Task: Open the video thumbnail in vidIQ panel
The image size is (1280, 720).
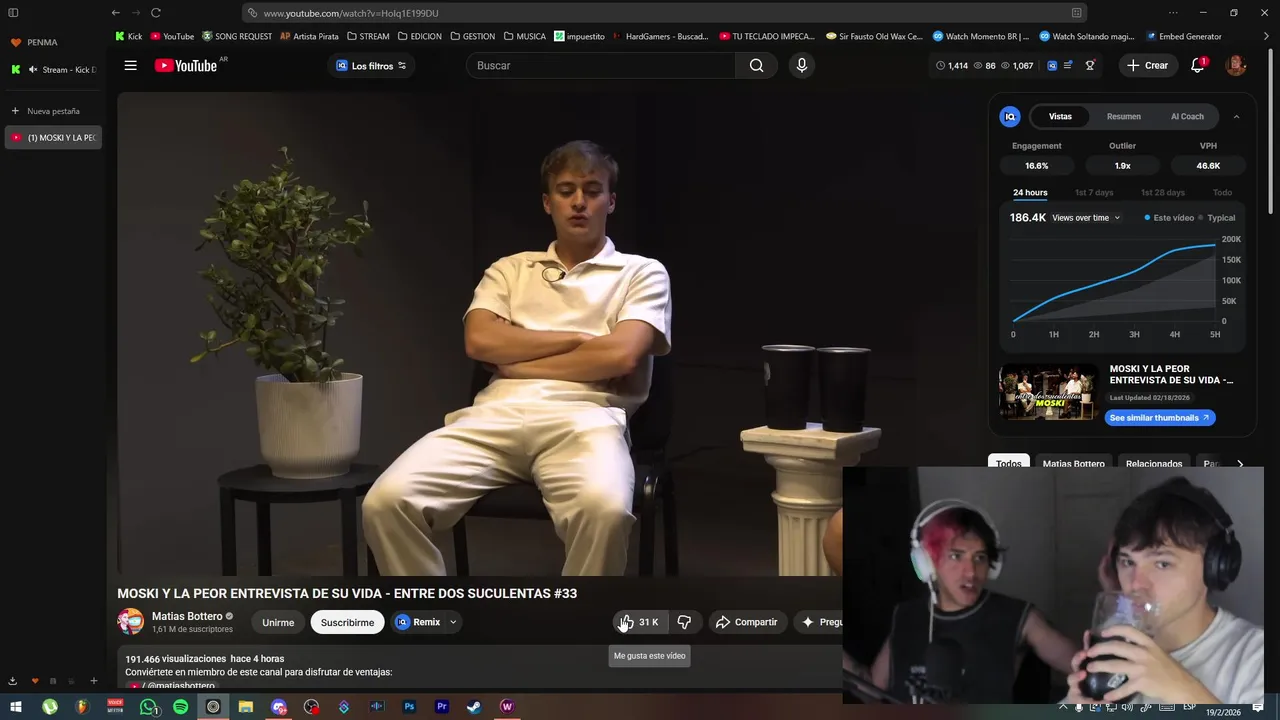Action: [x=1048, y=392]
